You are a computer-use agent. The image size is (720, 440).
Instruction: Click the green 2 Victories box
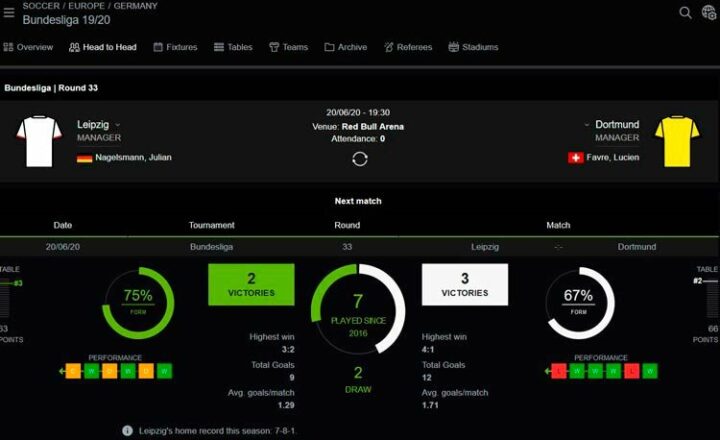(251, 284)
